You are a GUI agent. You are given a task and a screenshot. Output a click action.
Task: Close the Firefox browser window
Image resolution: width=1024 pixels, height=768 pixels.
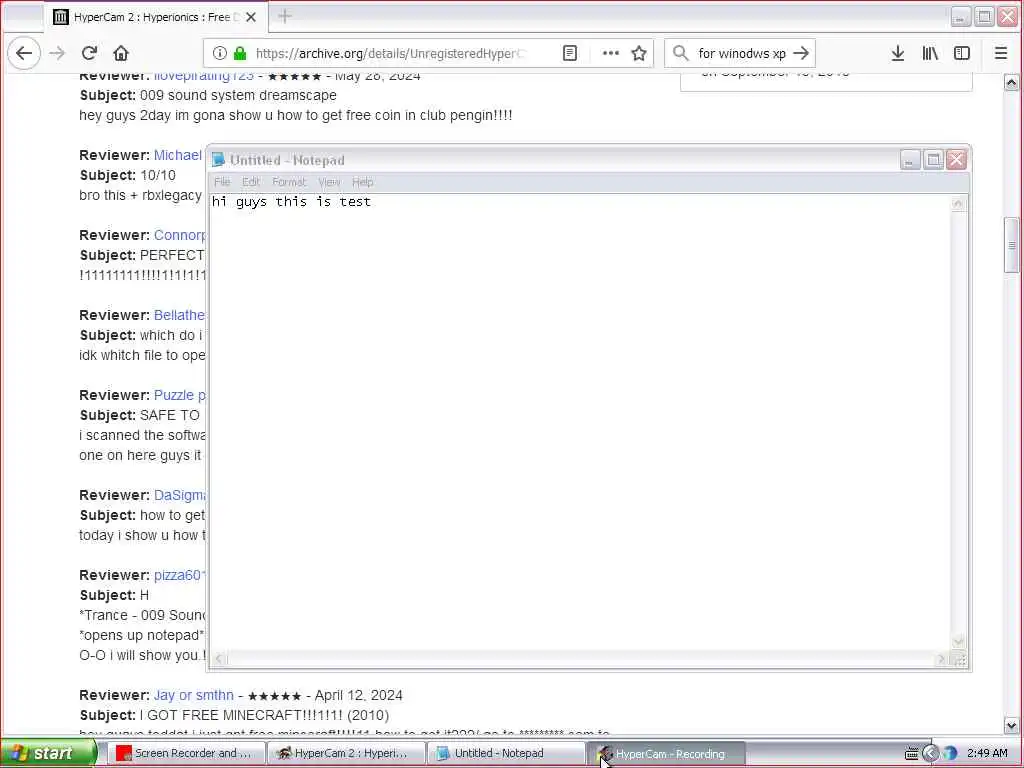(1008, 17)
